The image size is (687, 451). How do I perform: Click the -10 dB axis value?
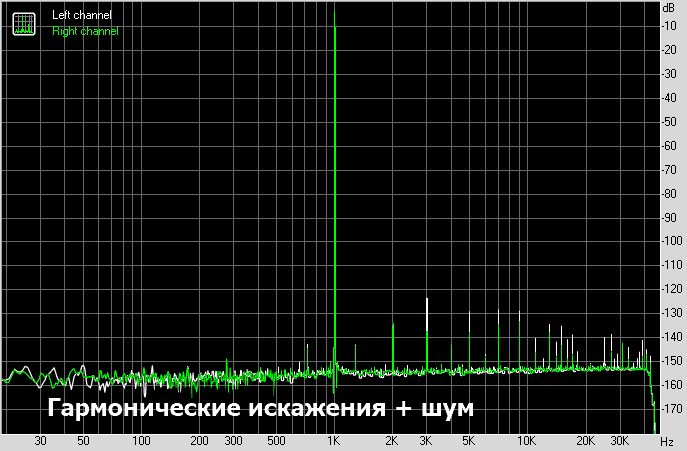coord(669,26)
